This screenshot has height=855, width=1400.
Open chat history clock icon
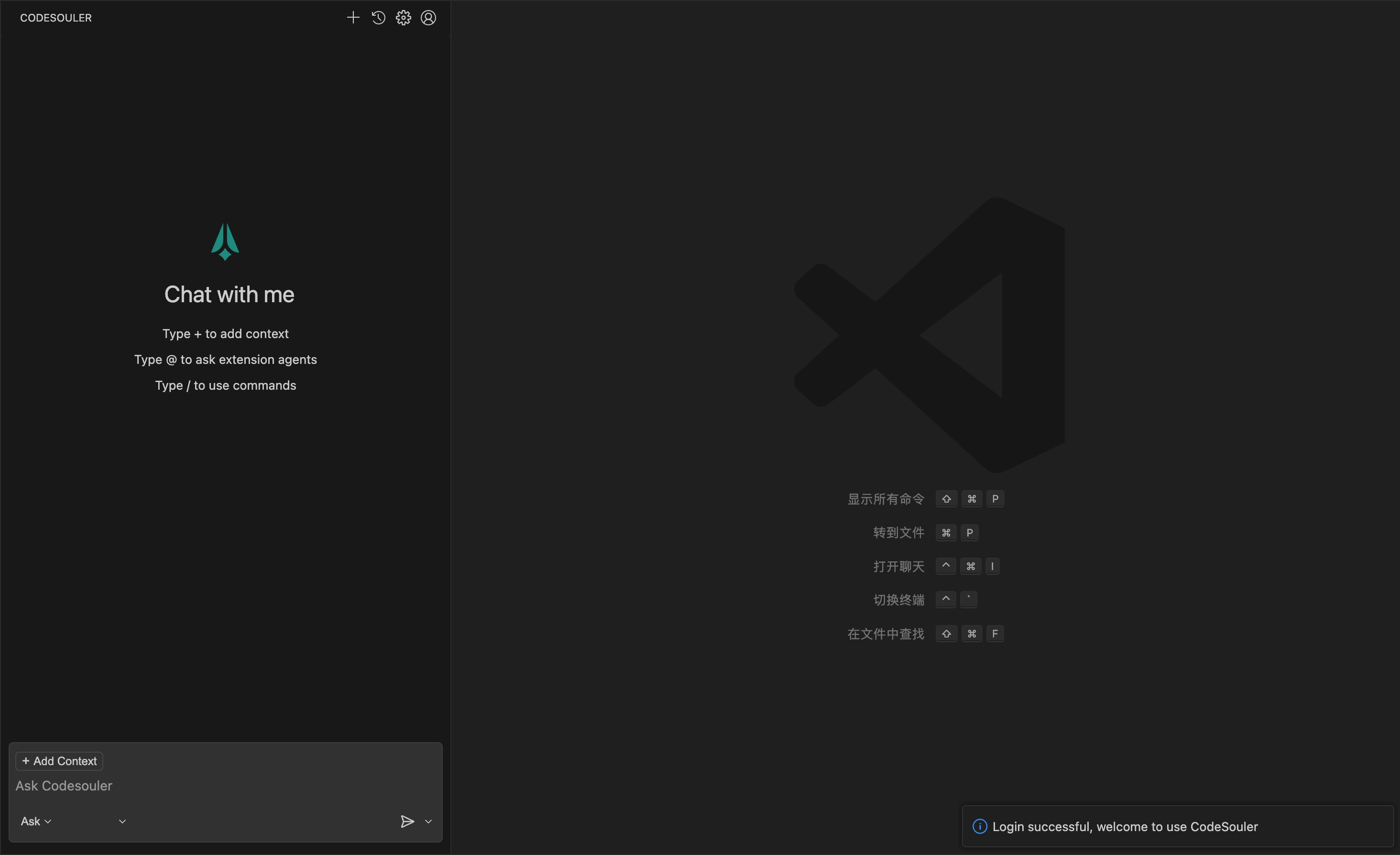tap(378, 18)
